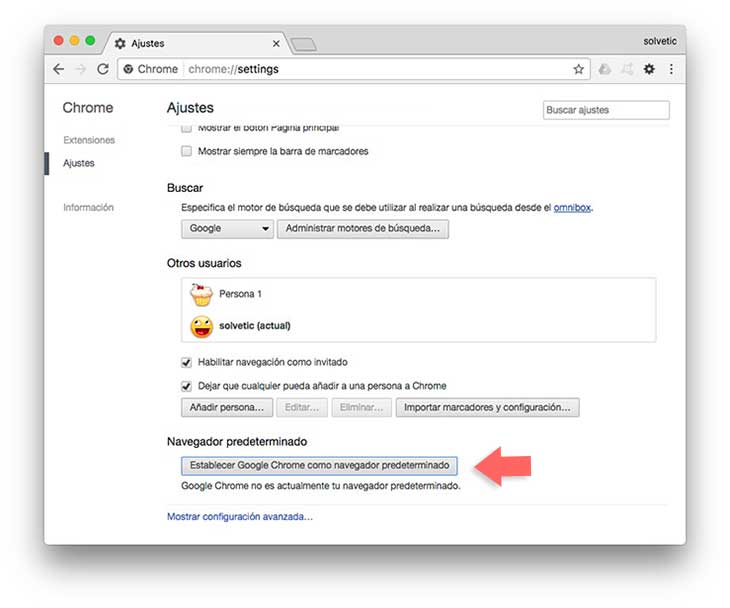Click the solvetic emoji avatar
The height and width of the screenshot is (608, 730).
click(x=202, y=326)
